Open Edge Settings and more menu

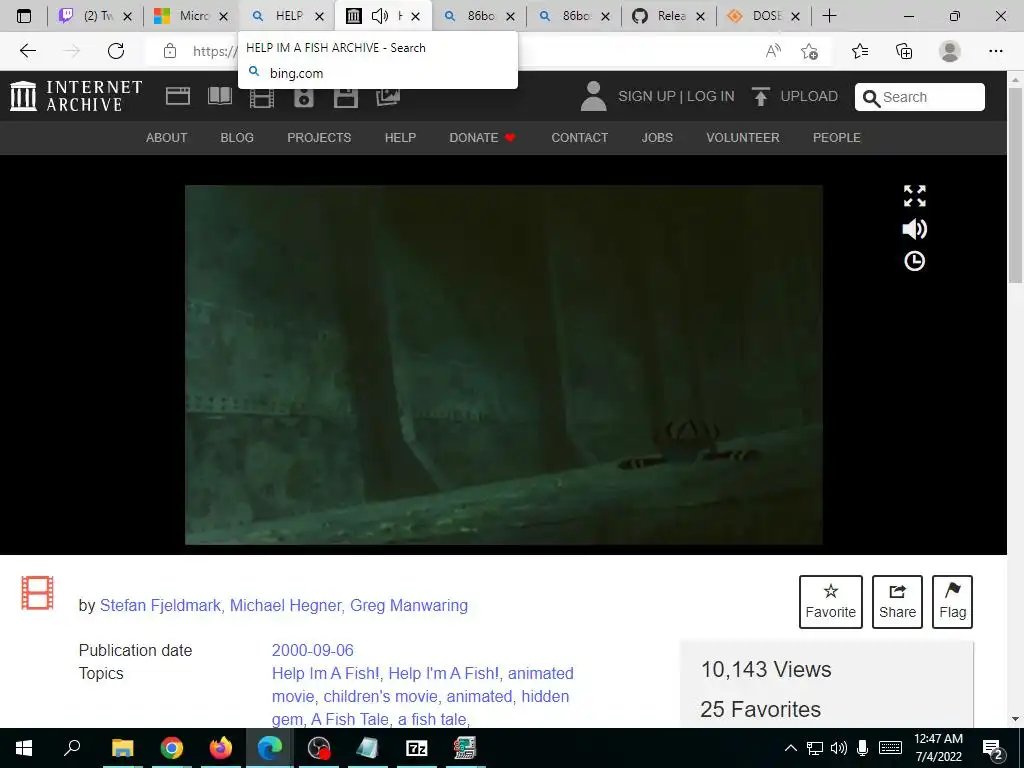(x=995, y=51)
